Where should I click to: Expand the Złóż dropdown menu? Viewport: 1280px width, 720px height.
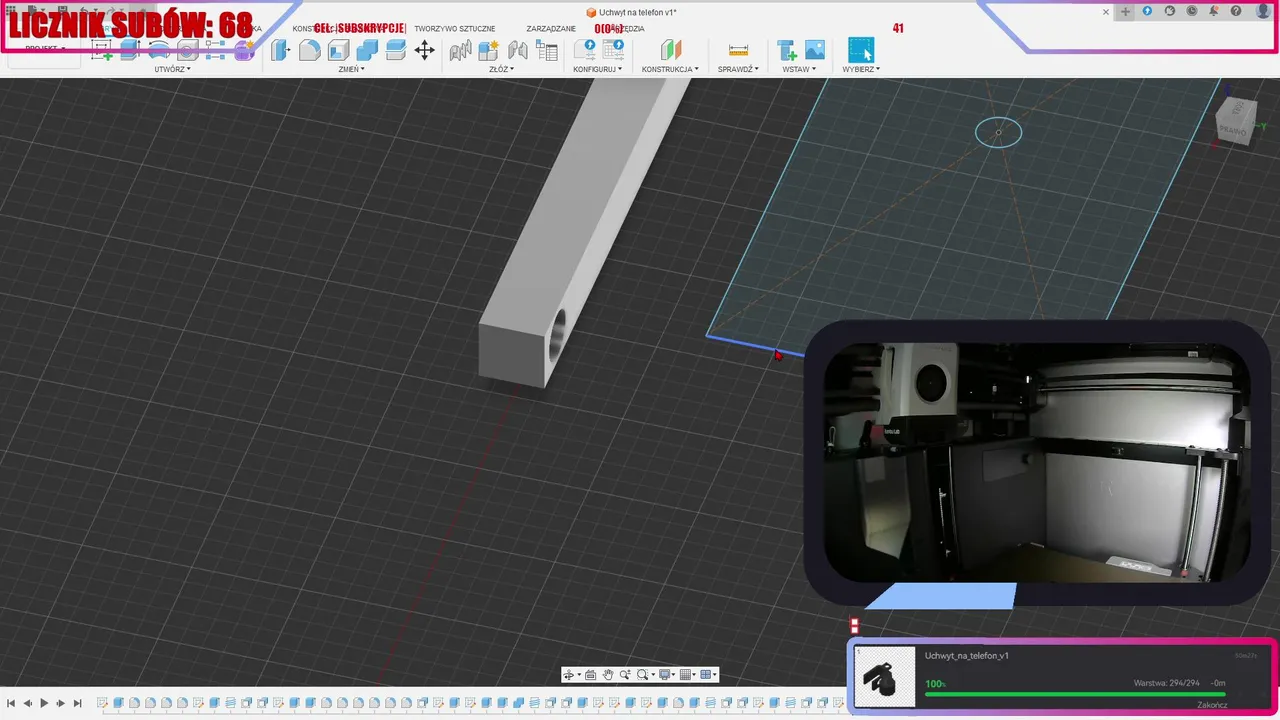pos(501,69)
